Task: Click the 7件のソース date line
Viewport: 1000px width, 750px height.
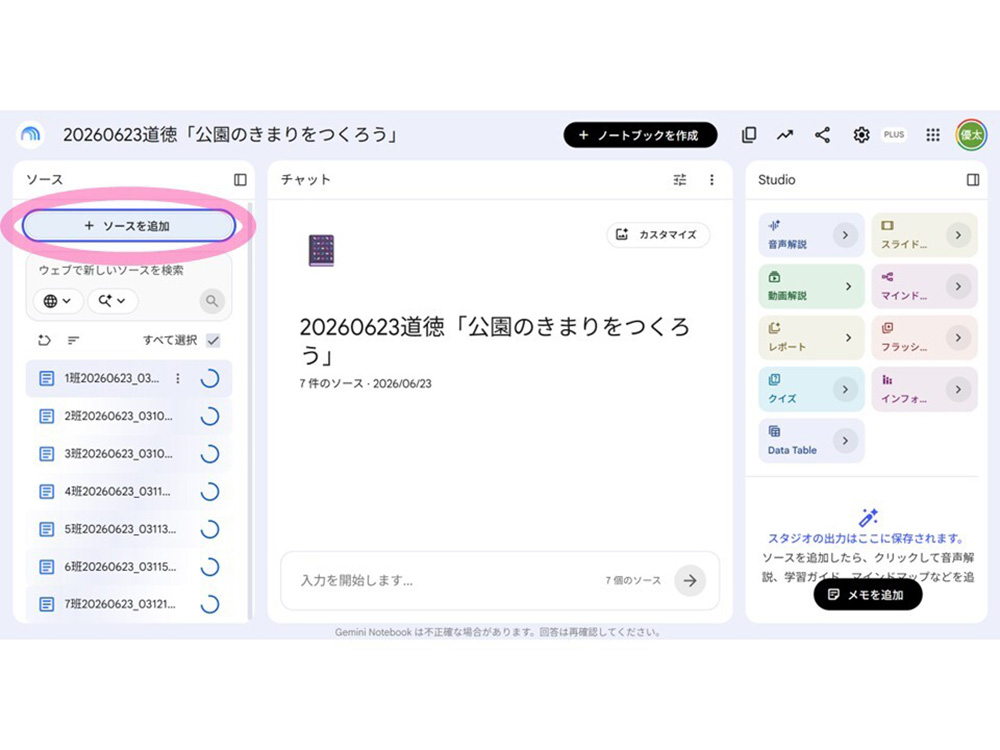Action: coord(365,384)
